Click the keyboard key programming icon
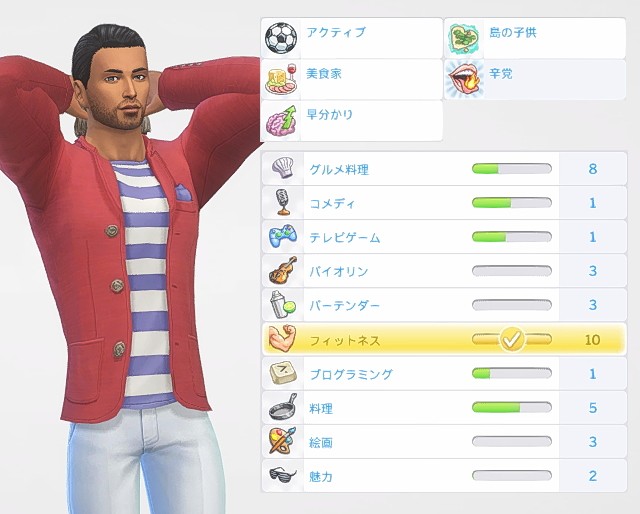 282,373
